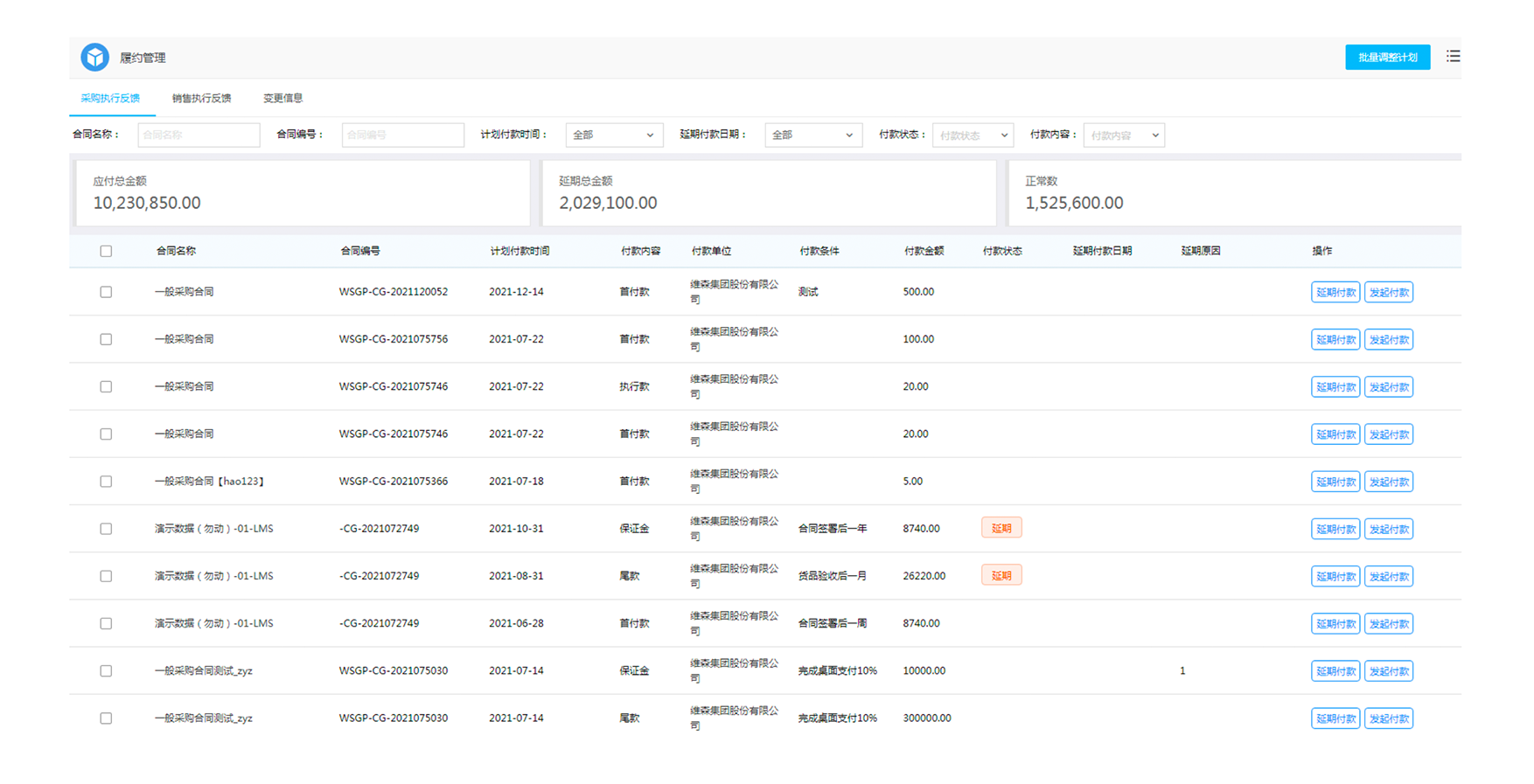This screenshot has width=1534, height=784.
Task: Click 延期 status tag in 8740.00 保证金 row
Action: tap(1001, 528)
